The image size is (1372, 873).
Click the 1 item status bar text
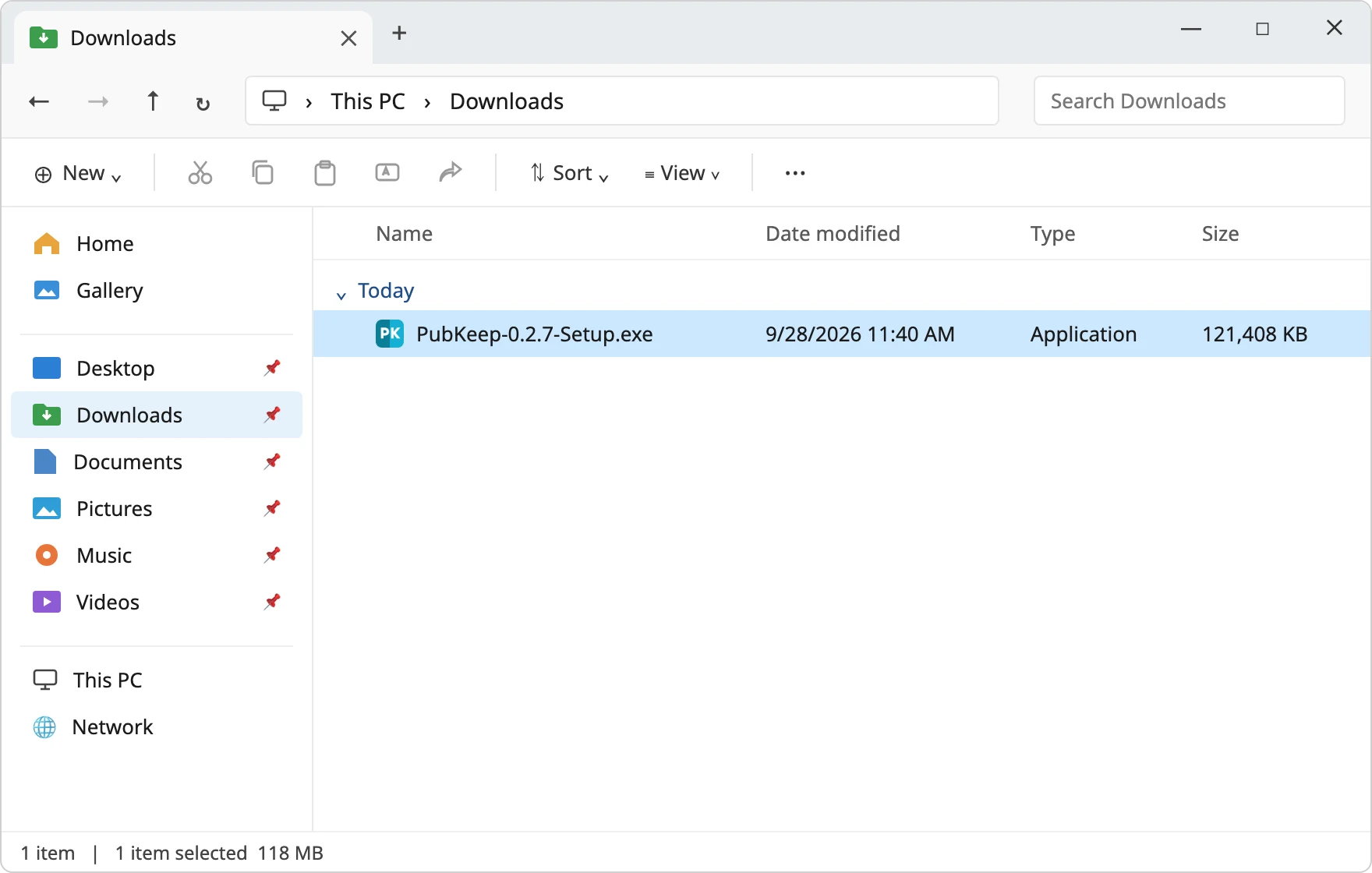(x=48, y=854)
